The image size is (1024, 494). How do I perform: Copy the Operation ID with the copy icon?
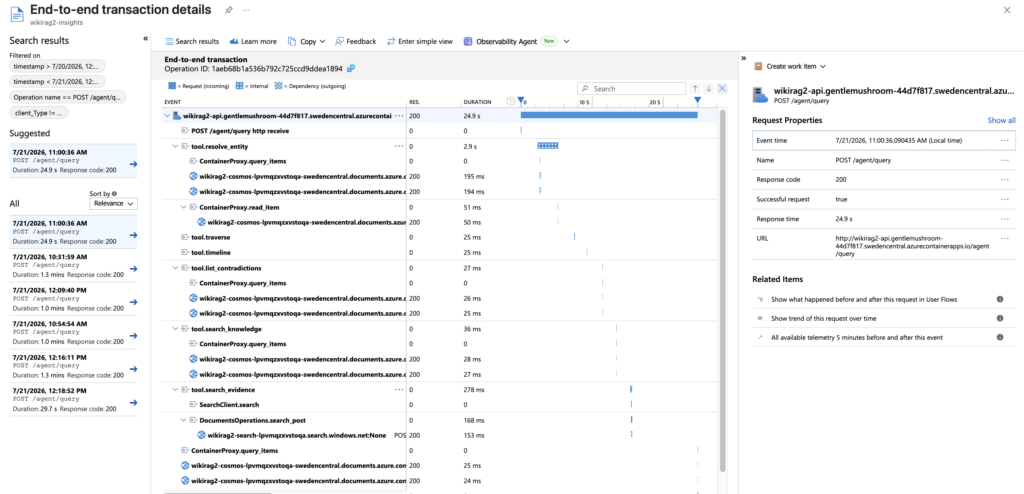351,68
